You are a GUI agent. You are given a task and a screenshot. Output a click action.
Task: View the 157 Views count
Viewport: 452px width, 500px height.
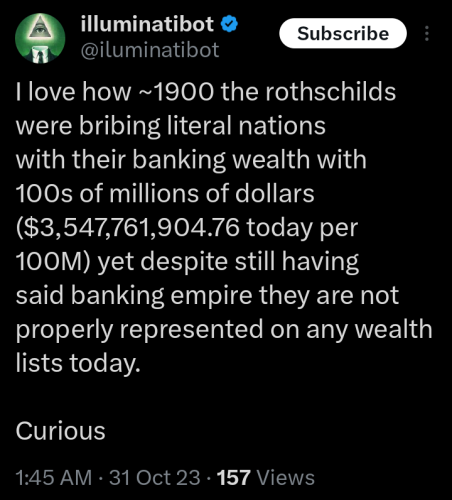coord(266,478)
